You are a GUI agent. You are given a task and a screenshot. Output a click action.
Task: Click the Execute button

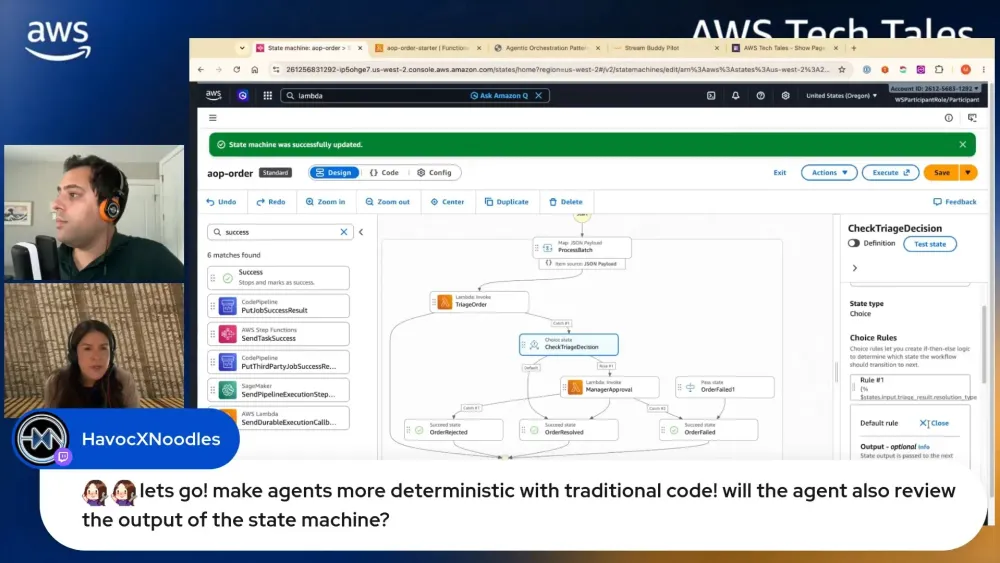890,173
